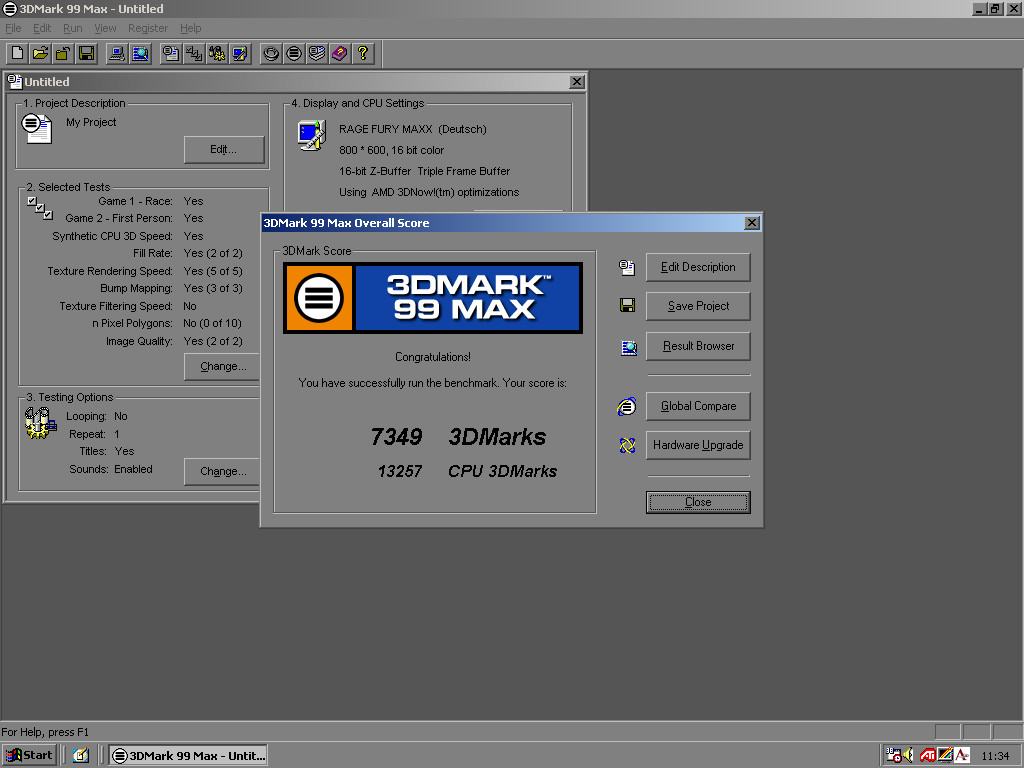Click 'For Help, press F1' status text
Image resolution: width=1024 pixels, height=768 pixels.
point(45,732)
